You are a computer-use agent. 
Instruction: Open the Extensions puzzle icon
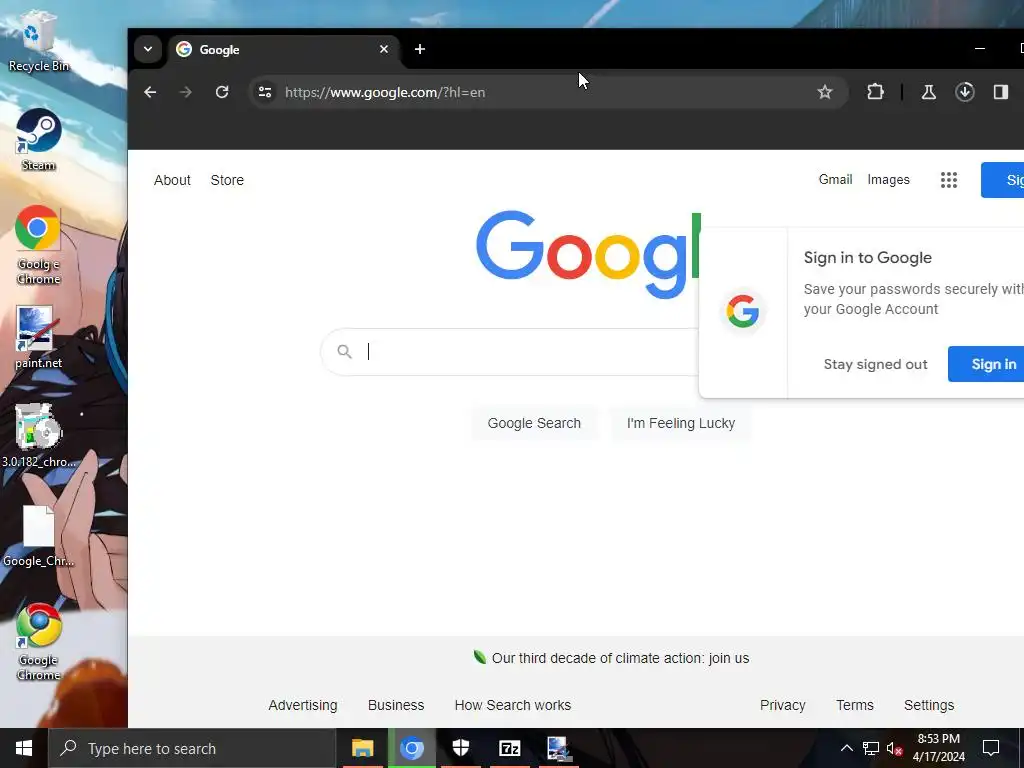pos(875,92)
